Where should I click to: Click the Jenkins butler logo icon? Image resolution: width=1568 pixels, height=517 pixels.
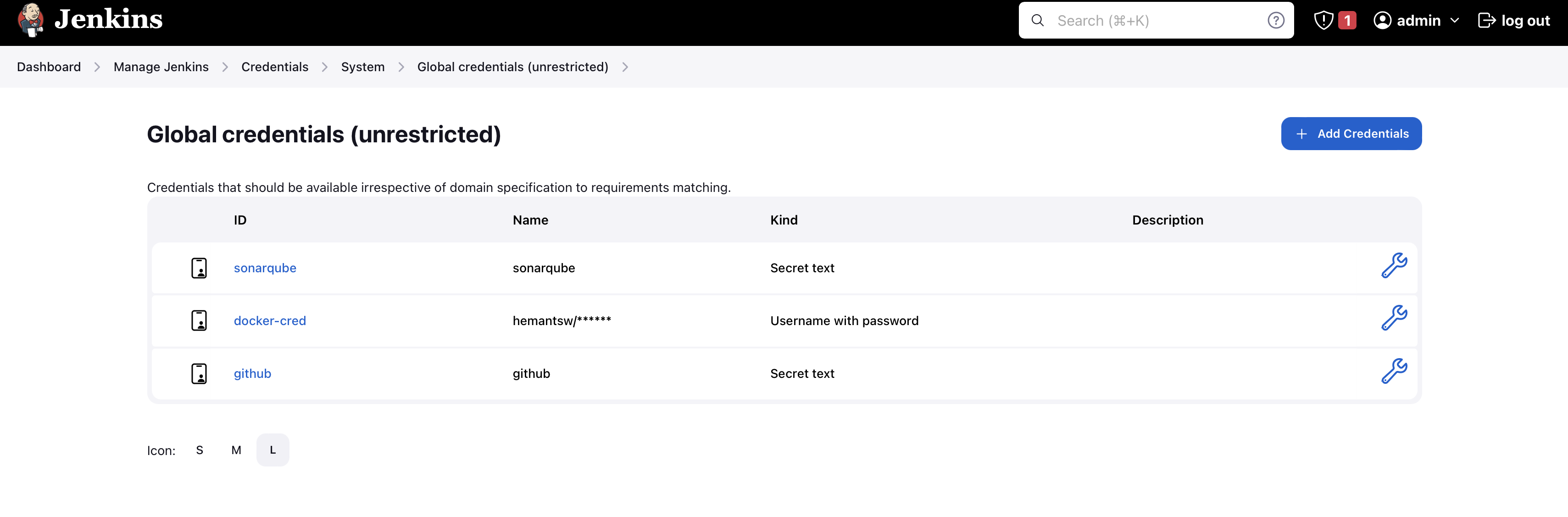click(30, 20)
